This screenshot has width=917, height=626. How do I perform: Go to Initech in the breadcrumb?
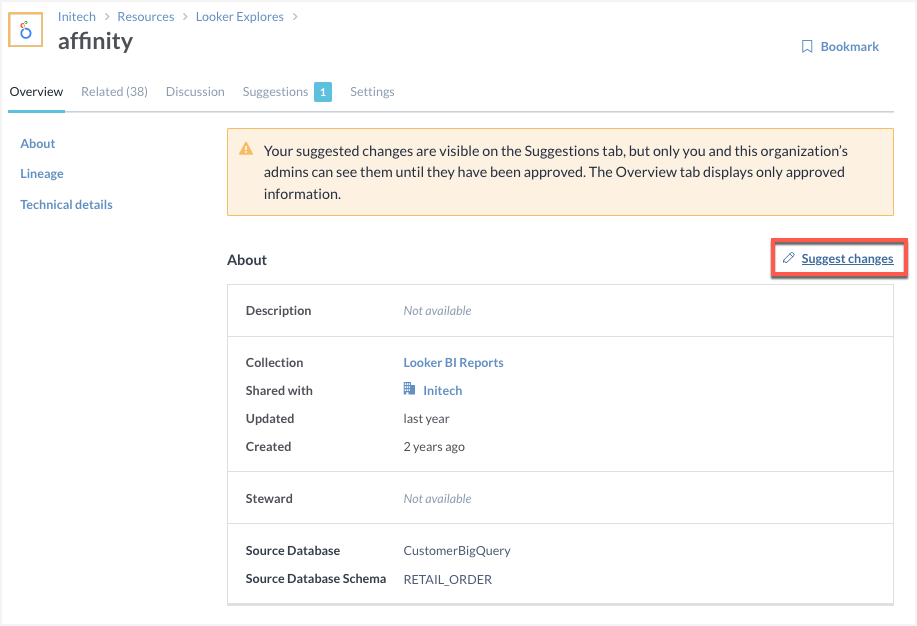click(x=77, y=17)
